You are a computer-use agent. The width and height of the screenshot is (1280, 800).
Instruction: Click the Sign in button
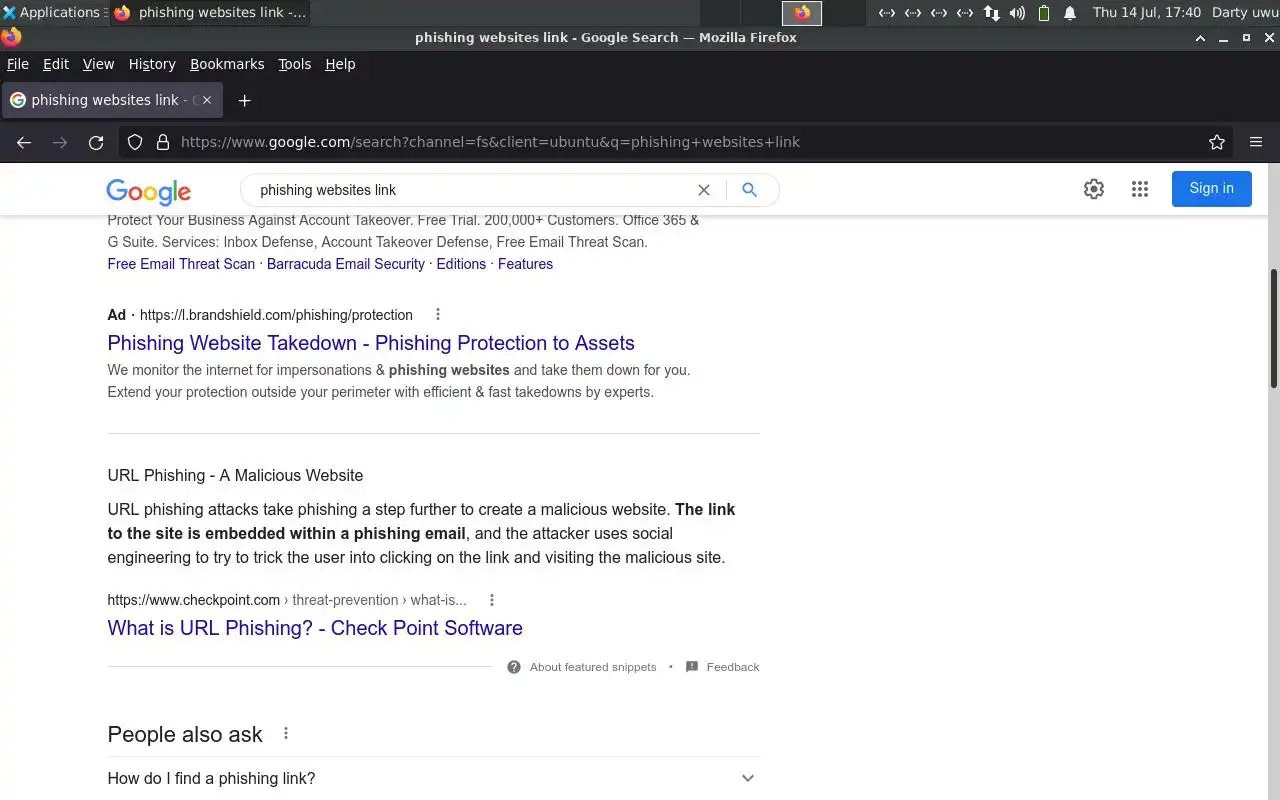point(1211,188)
